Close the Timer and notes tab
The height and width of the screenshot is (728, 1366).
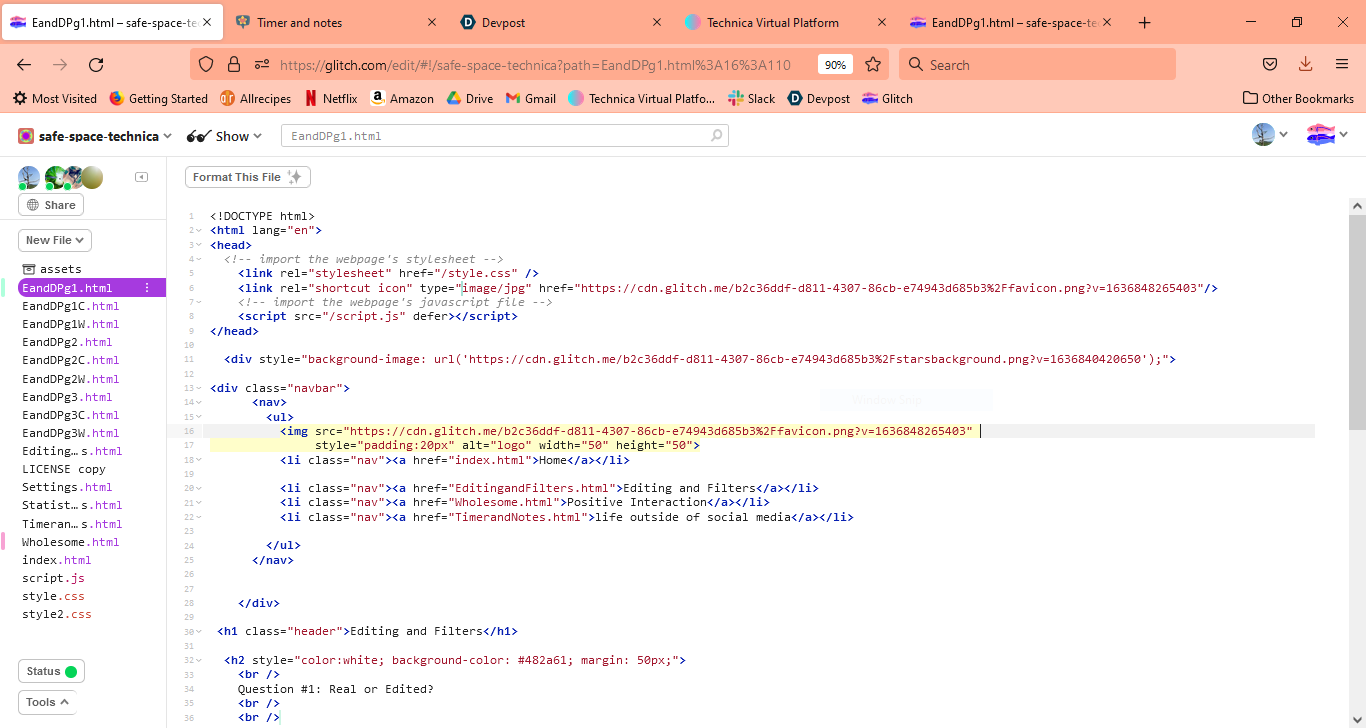click(x=432, y=22)
